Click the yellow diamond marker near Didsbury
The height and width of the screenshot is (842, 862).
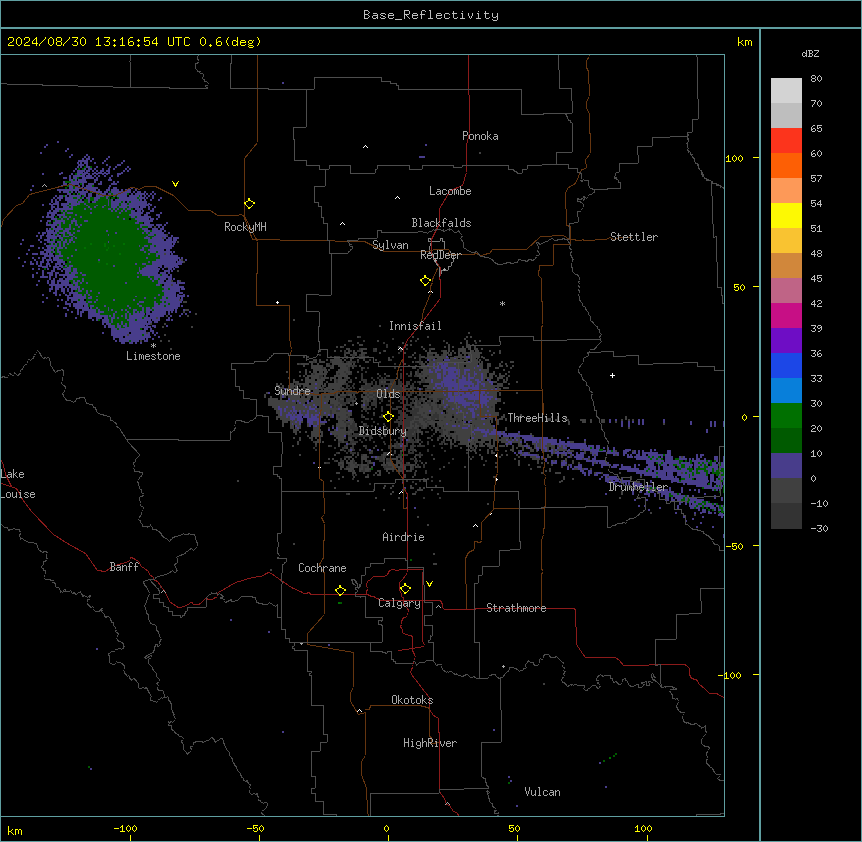388,417
